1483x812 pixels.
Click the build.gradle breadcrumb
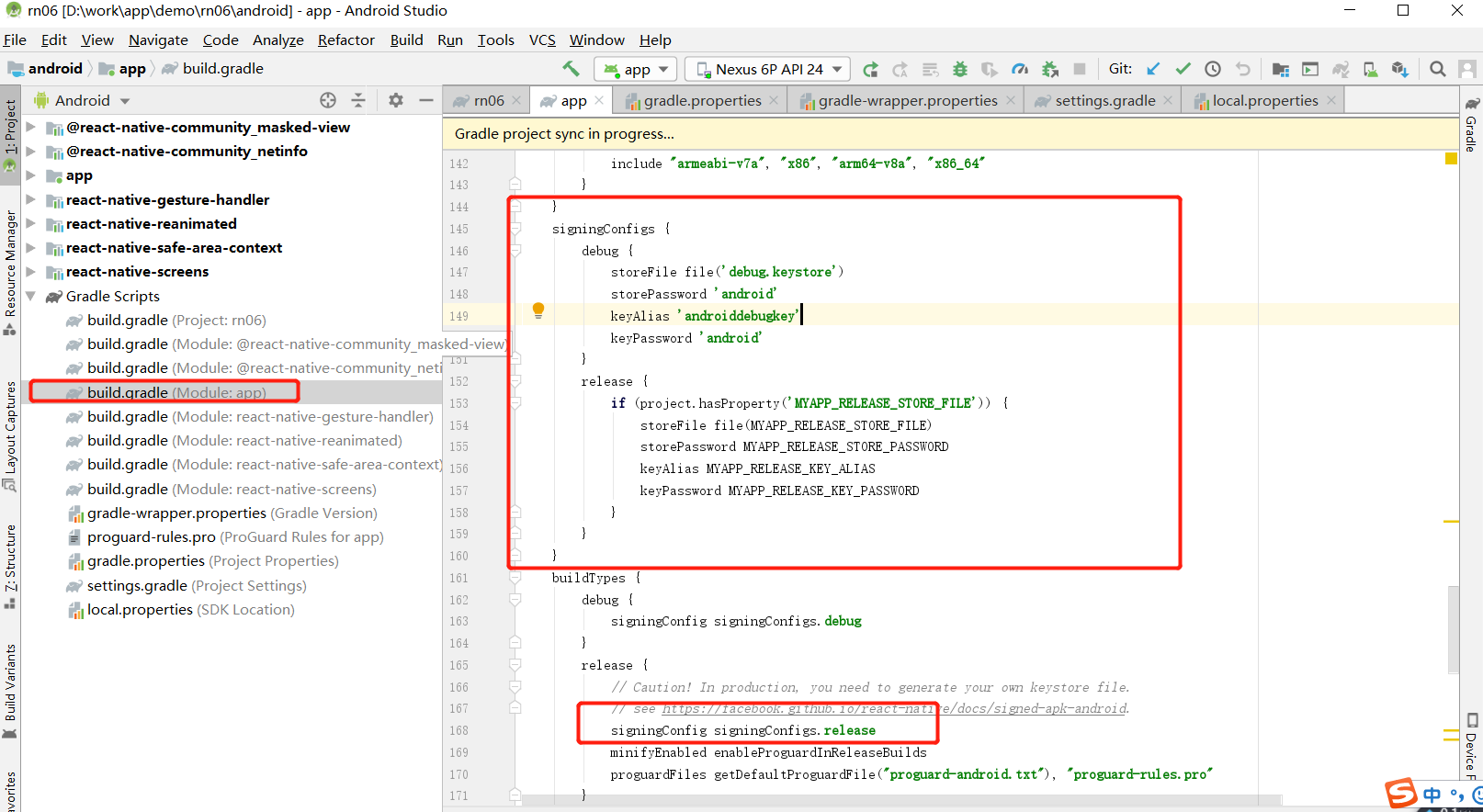[x=213, y=69]
